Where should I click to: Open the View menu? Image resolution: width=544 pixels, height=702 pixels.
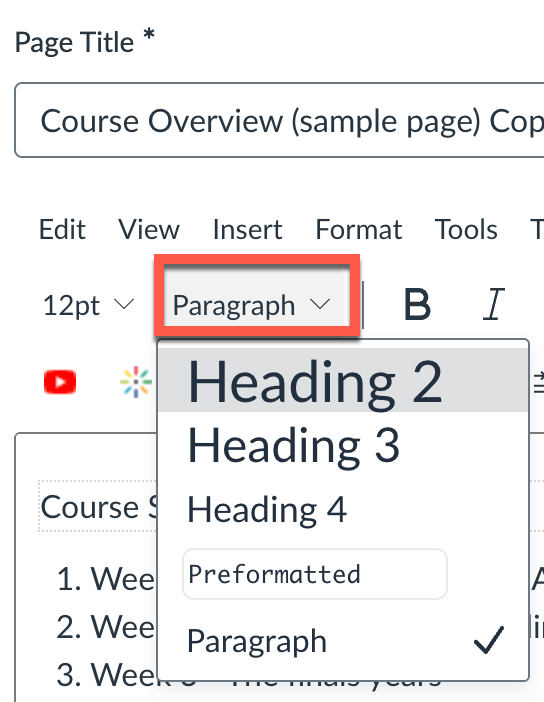[149, 230]
